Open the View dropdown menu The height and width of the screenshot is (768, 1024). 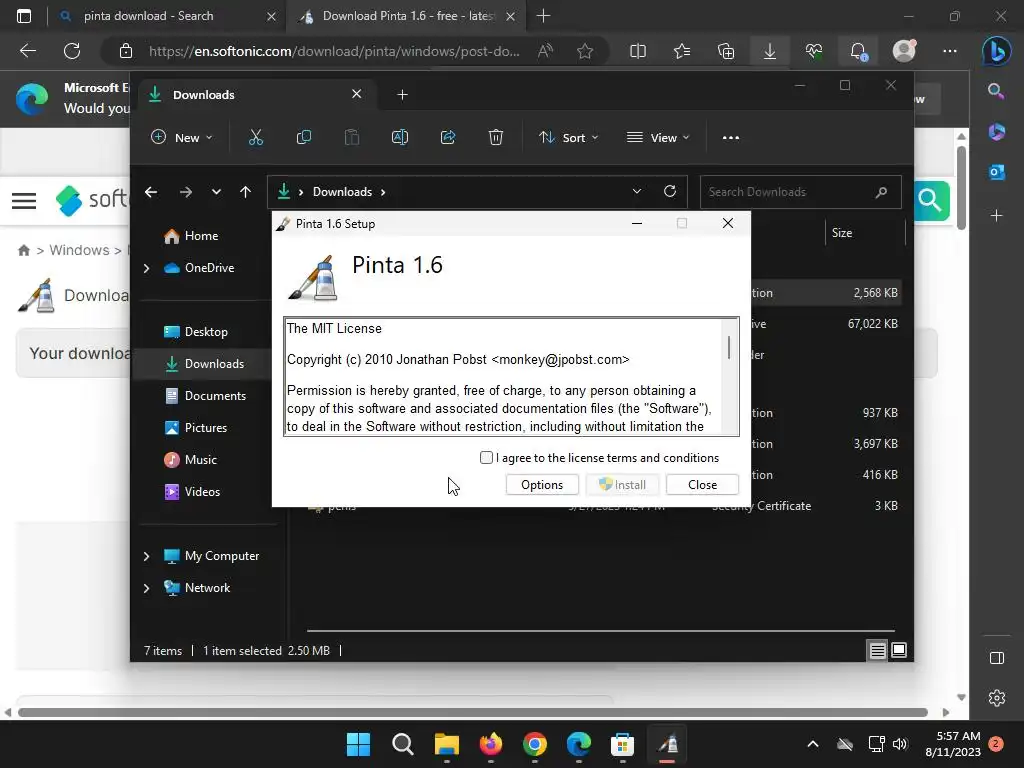point(658,138)
